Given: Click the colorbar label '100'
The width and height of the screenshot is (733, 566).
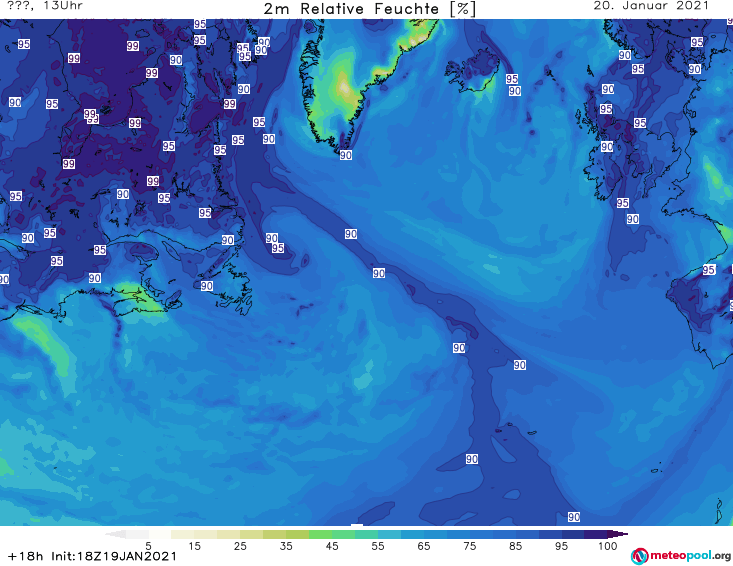Looking at the screenshot, I should (608, 546).
